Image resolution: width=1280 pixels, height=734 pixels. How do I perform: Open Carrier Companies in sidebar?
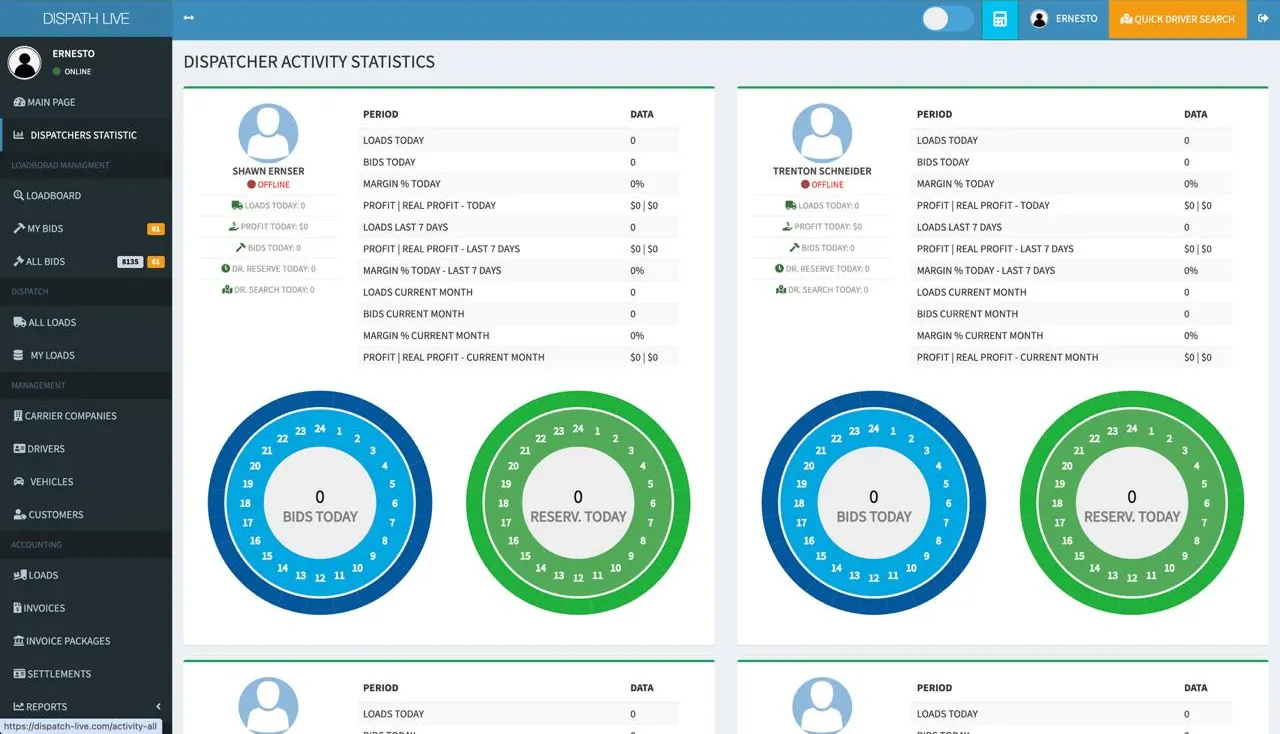coord(70,416)
